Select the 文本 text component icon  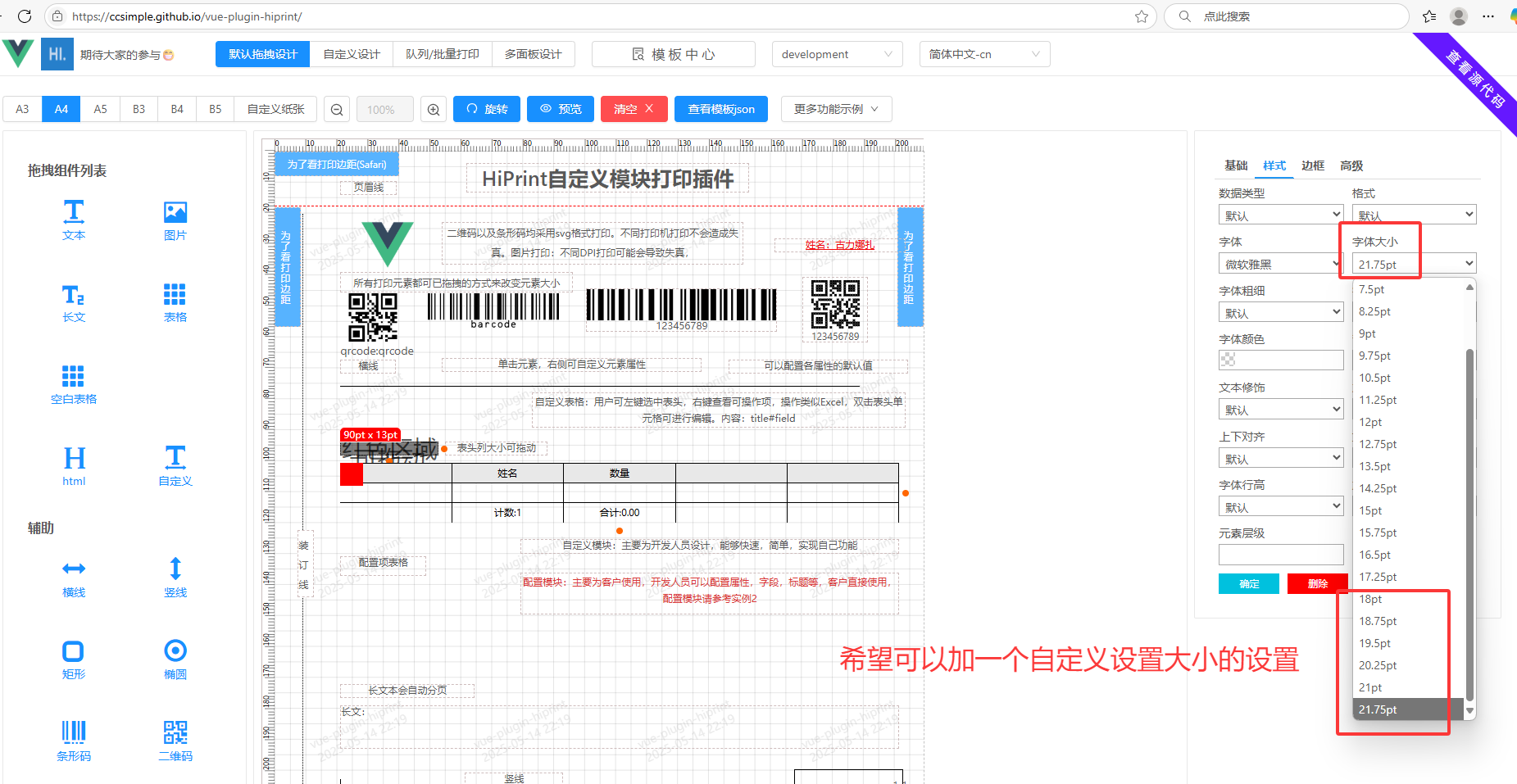pos(74,212)
